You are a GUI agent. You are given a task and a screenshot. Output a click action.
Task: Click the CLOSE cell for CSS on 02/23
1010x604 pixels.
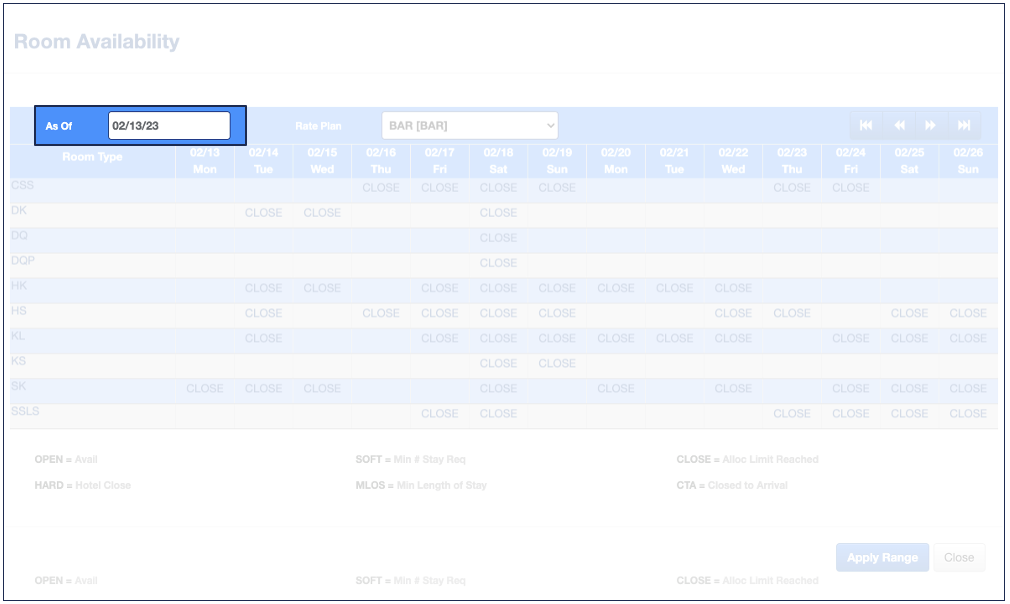[792, 188]
